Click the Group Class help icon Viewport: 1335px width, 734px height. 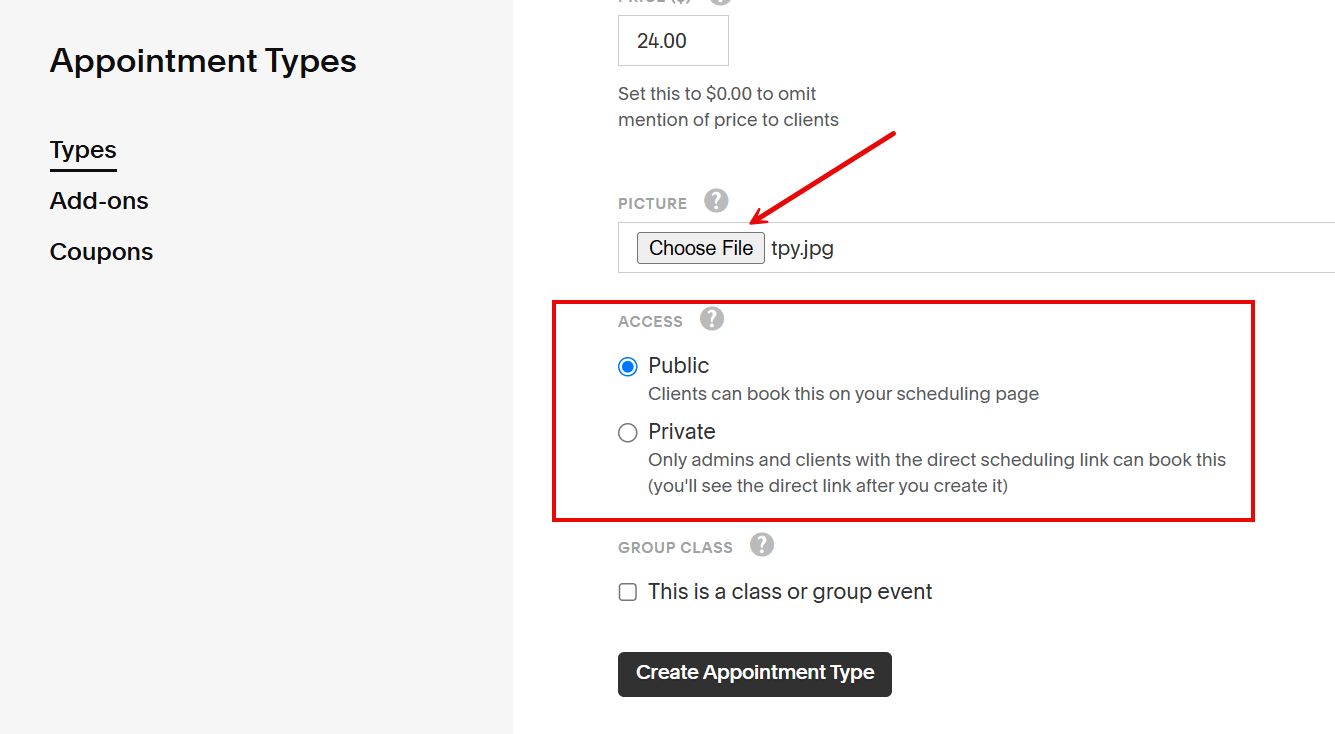click(x=761, y=545)
